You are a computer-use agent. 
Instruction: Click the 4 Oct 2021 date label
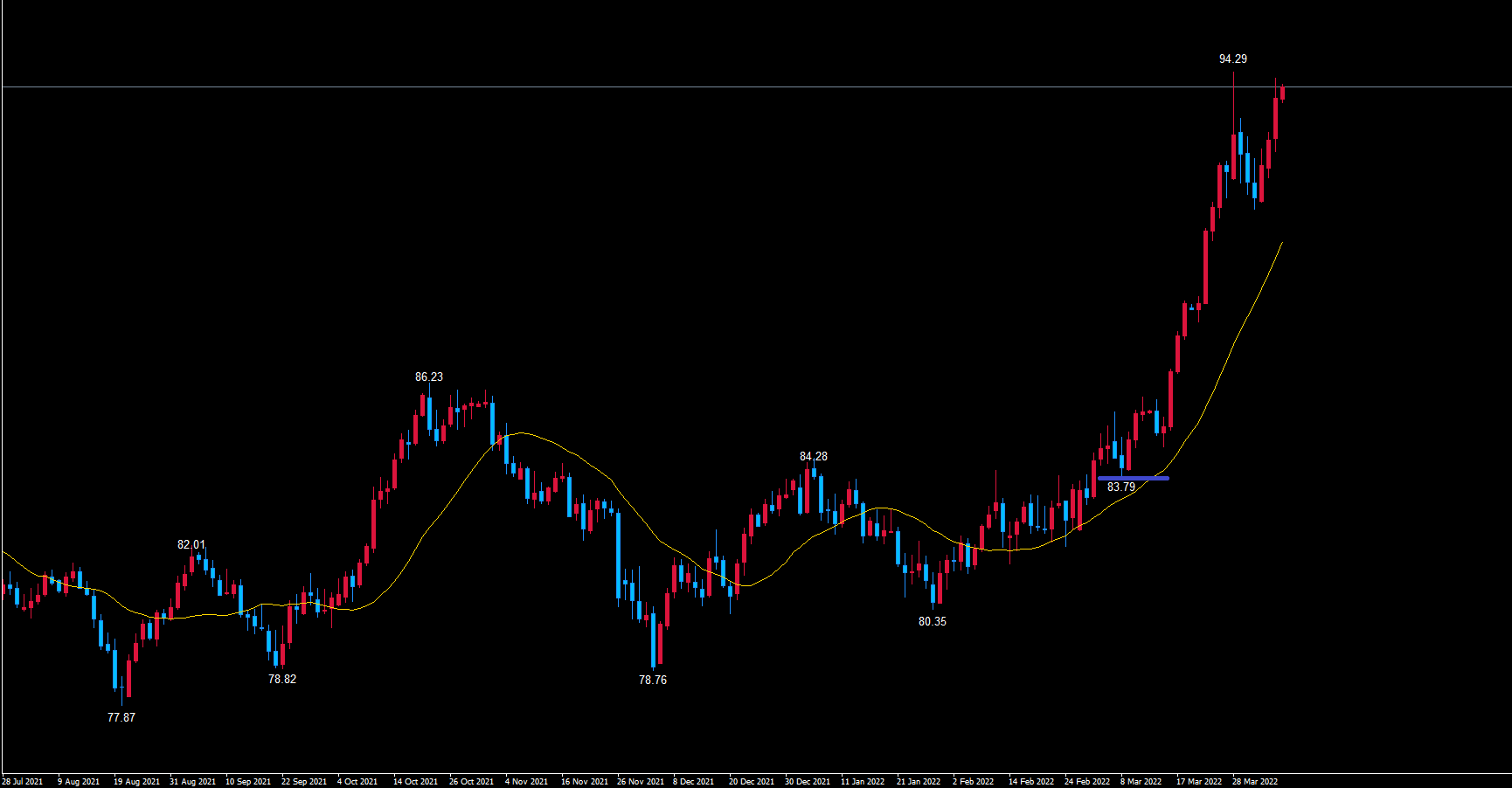pyautogui.click(x=357, y=782)
